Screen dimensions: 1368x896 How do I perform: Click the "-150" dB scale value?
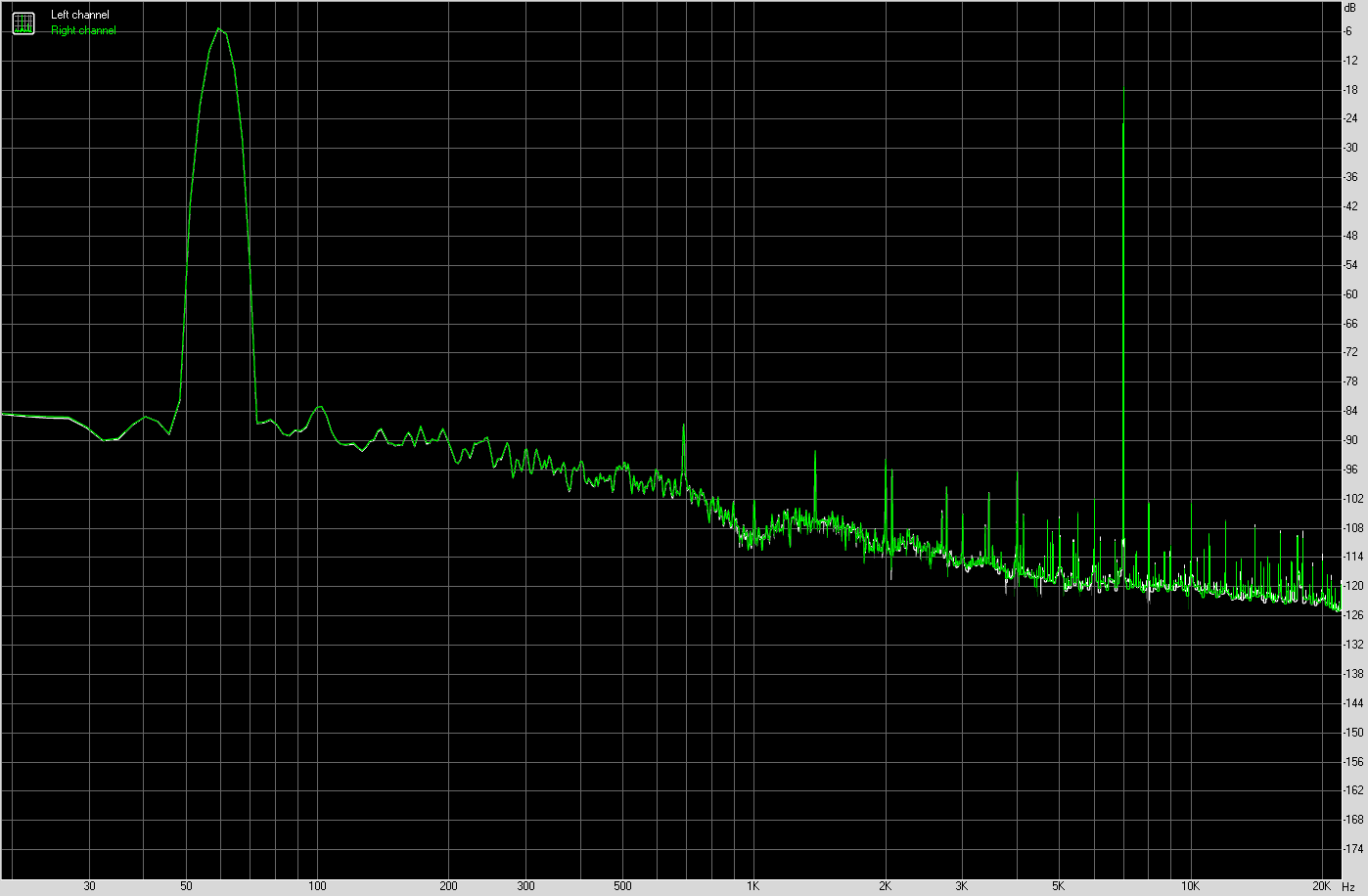tap(1354, 732)
